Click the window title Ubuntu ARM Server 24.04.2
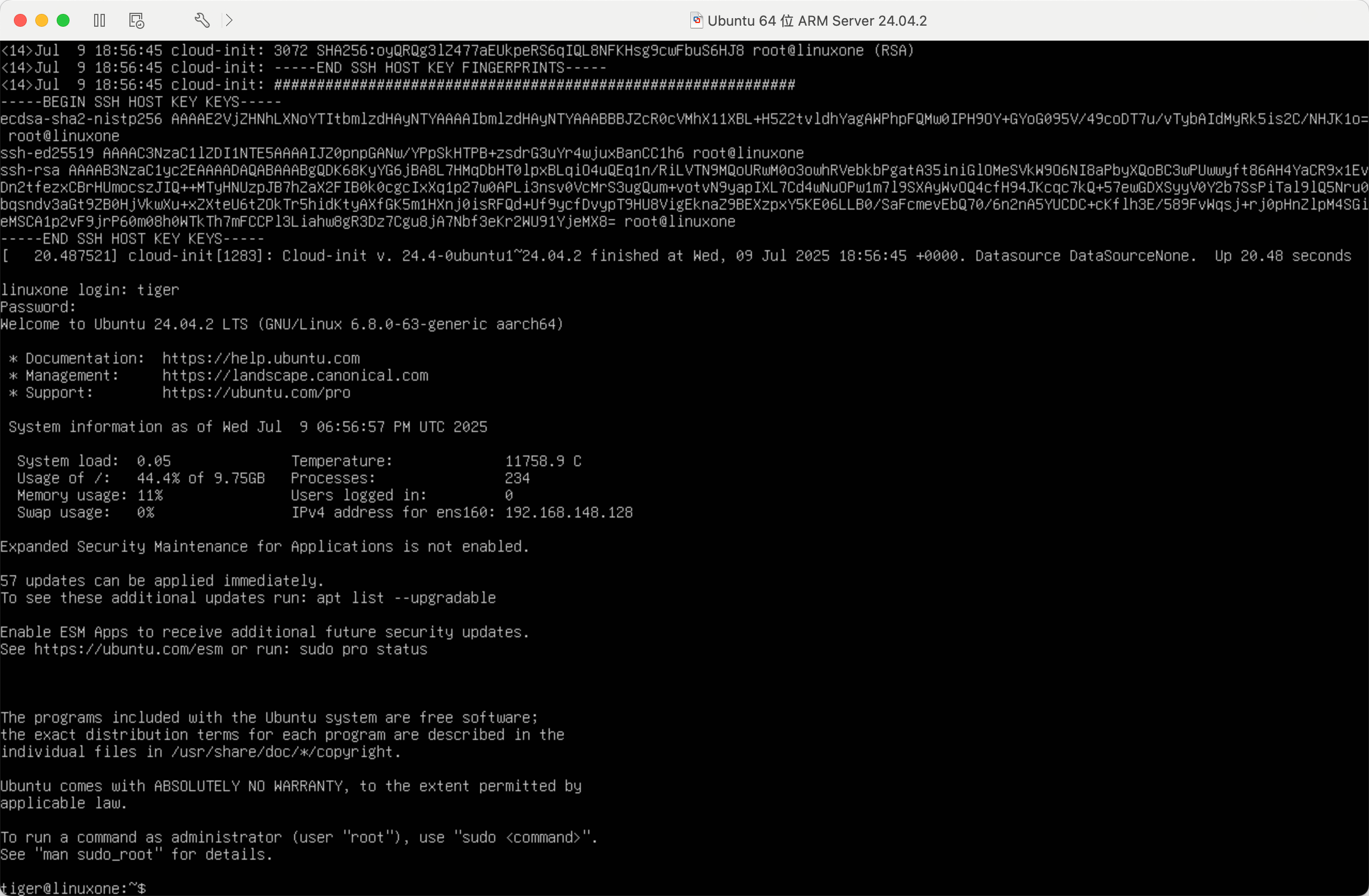Viewport: 1369px width, 896px height. [817, 21]
